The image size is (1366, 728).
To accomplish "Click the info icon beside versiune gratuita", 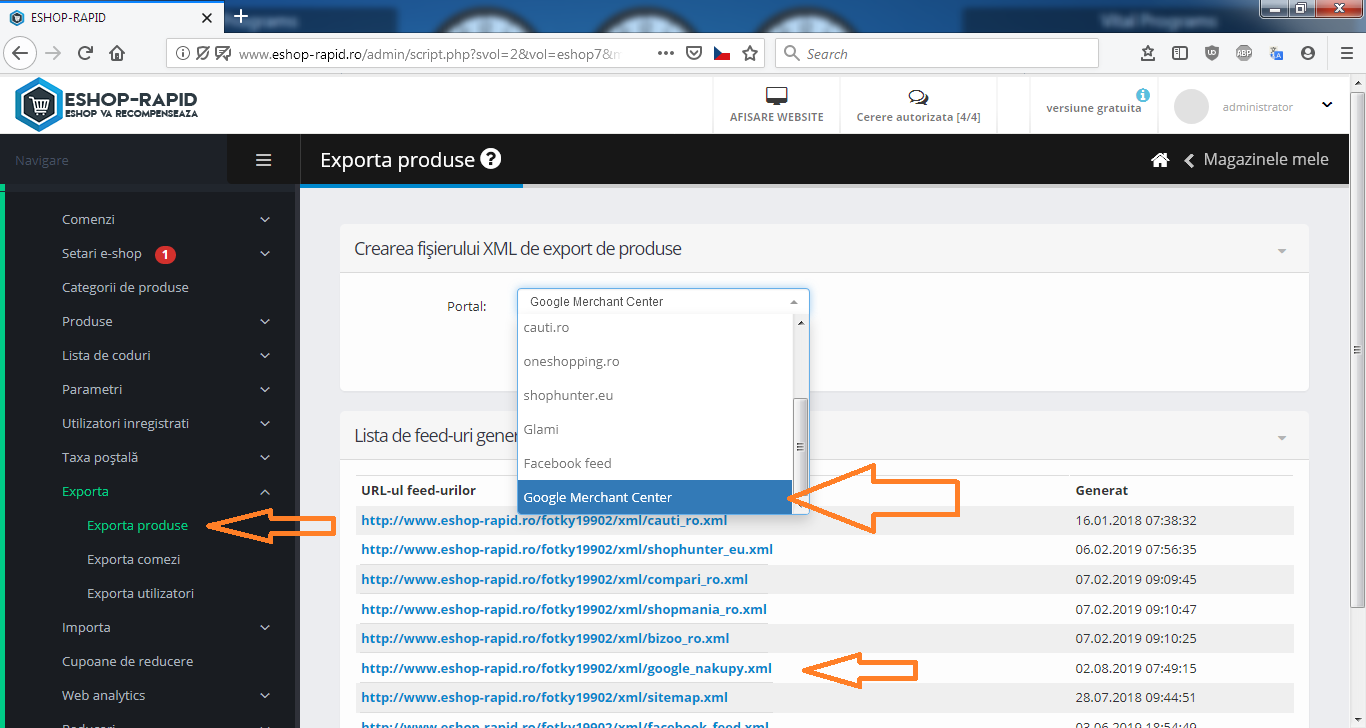I will pyautogui.click(x=1143, y=95).
